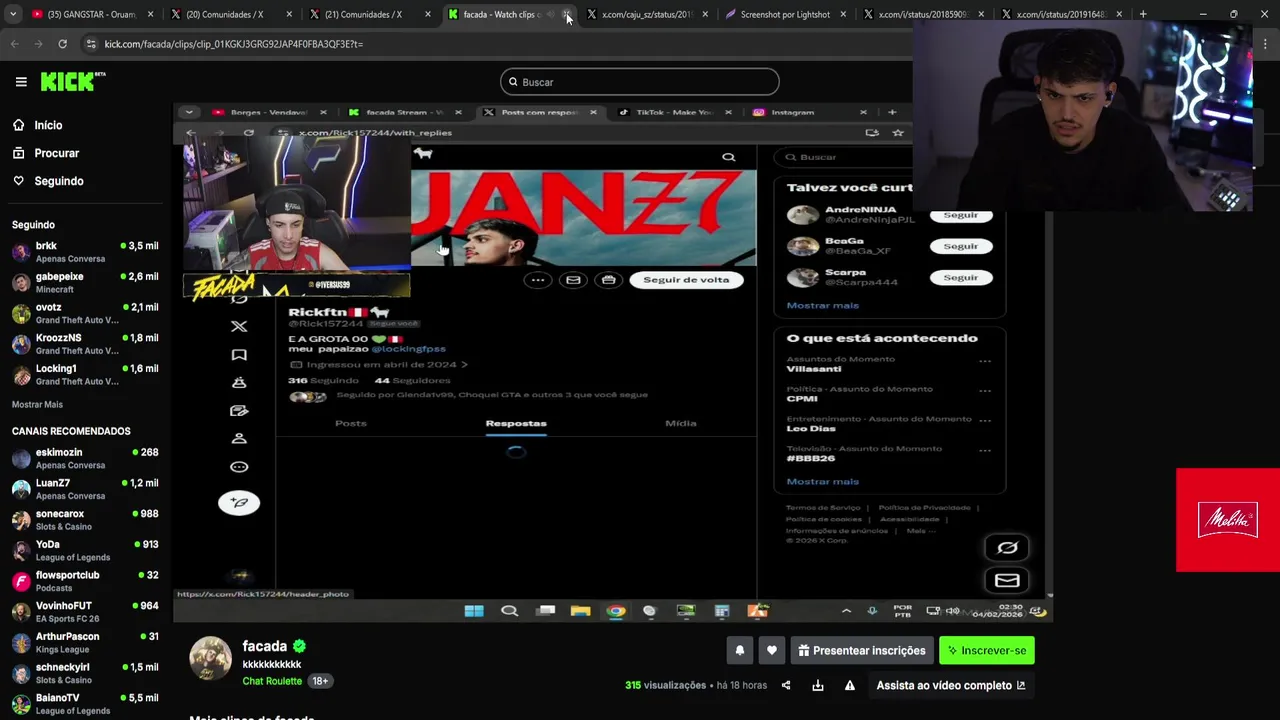Viewport: 1280px width, 720px height.
Task: Open followed channel brkk
Action: click(x=85, y=252)
